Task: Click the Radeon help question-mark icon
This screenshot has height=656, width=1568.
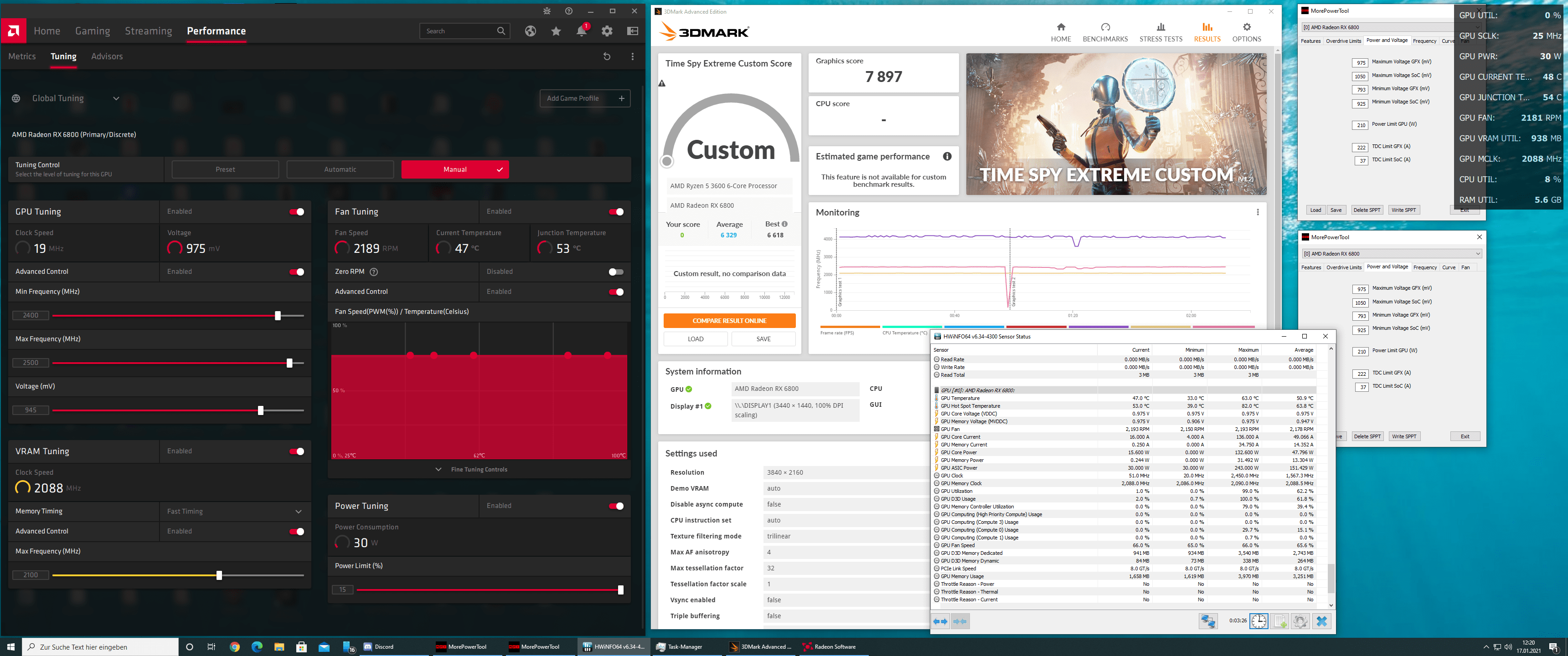Action: click(x=568, y=11)
